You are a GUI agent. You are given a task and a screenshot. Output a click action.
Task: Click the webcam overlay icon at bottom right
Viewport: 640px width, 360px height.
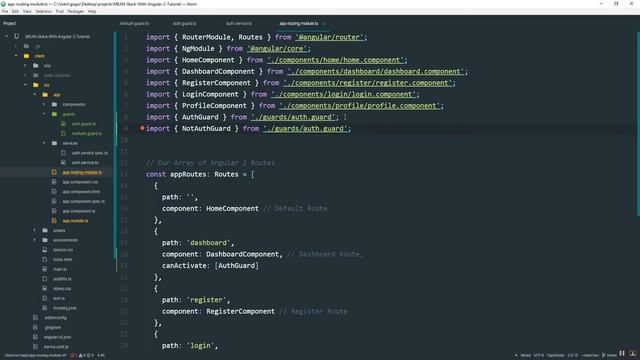pyautogui.click(x=633, y=353)
